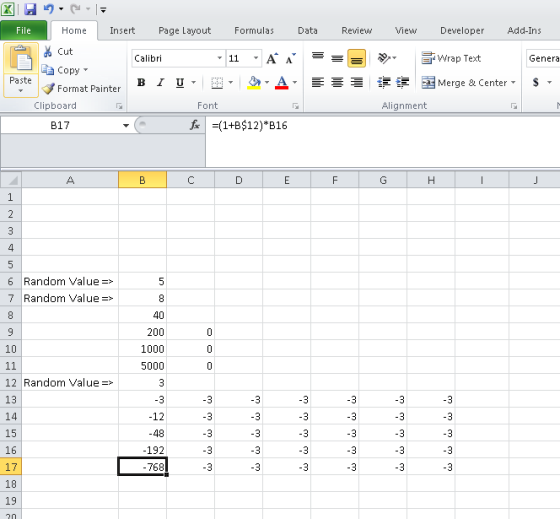This screenshot has width=560, height=519.
Task: Open the Excel application icon menu
Action: click(8, 9)
